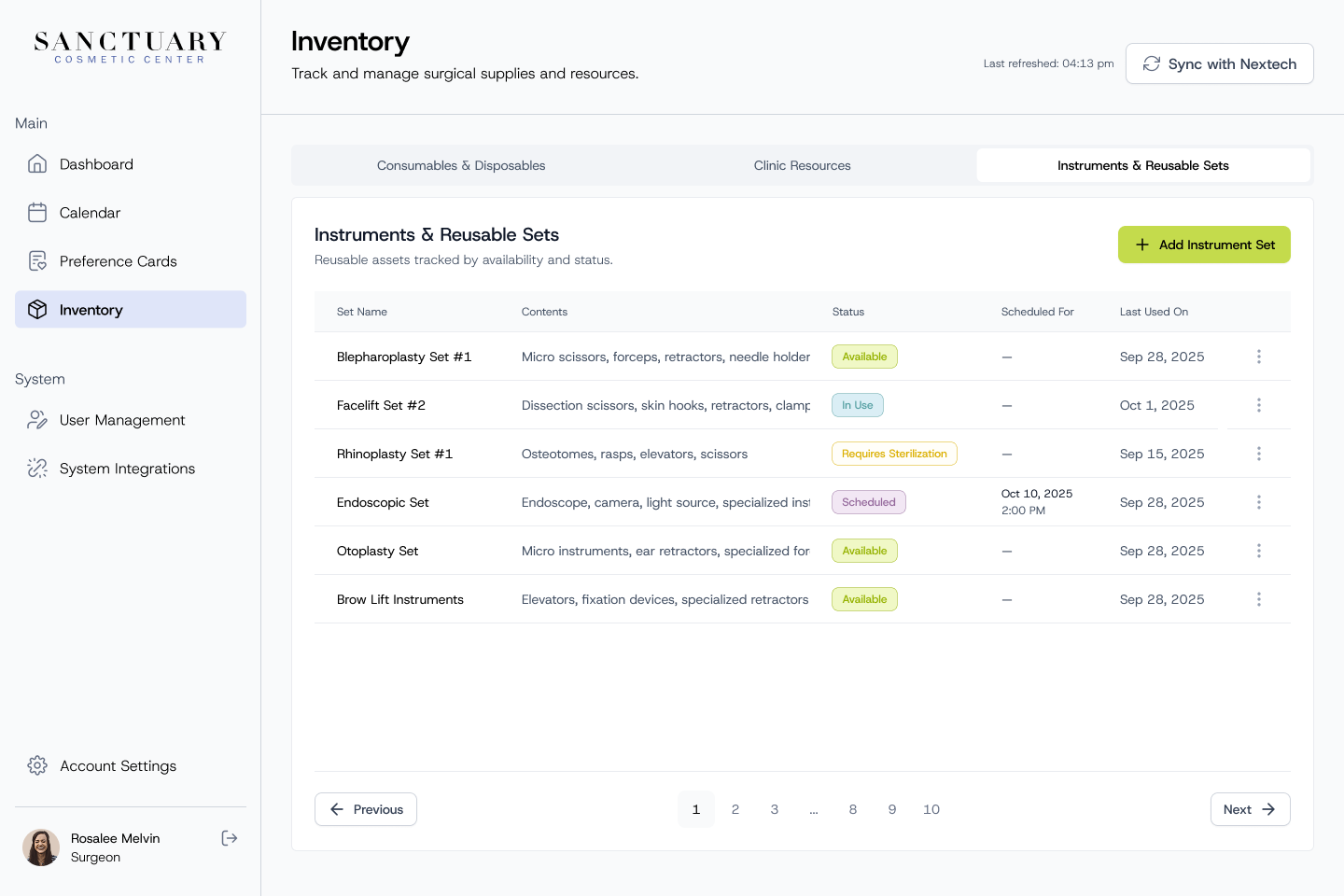Jump to page 9
This screenshot has height=896, width=1344.
pyautogui.click(x=892, y=809)
